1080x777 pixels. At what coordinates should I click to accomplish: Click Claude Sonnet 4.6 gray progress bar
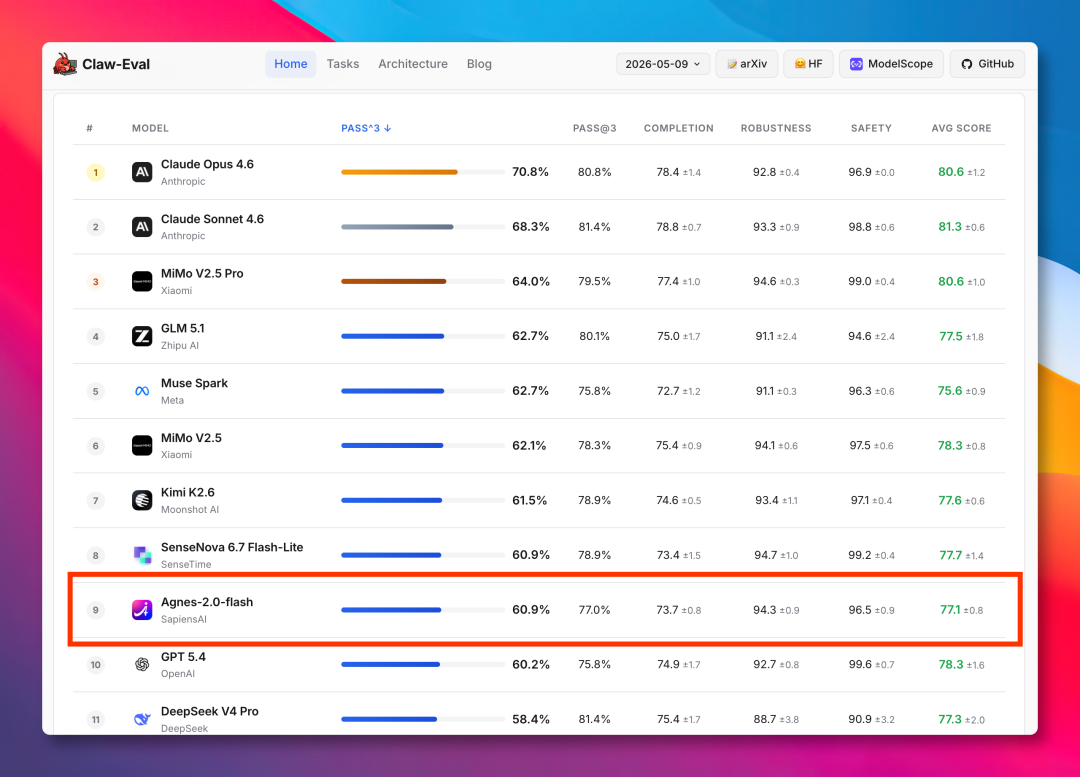397,227
